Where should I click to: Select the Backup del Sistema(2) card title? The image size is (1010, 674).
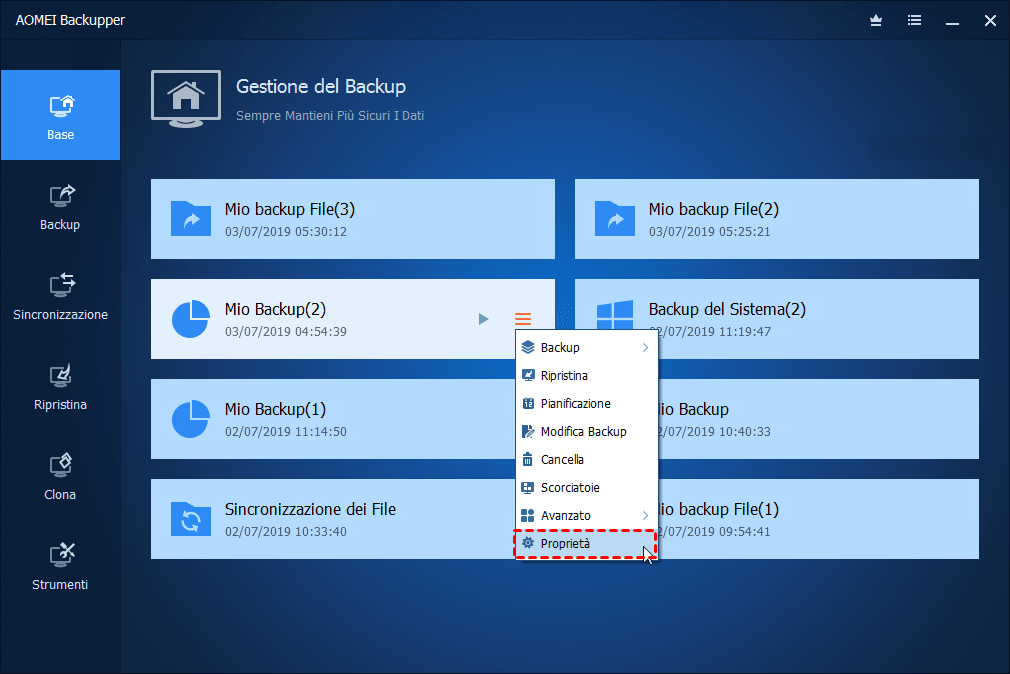pos(727,309)
